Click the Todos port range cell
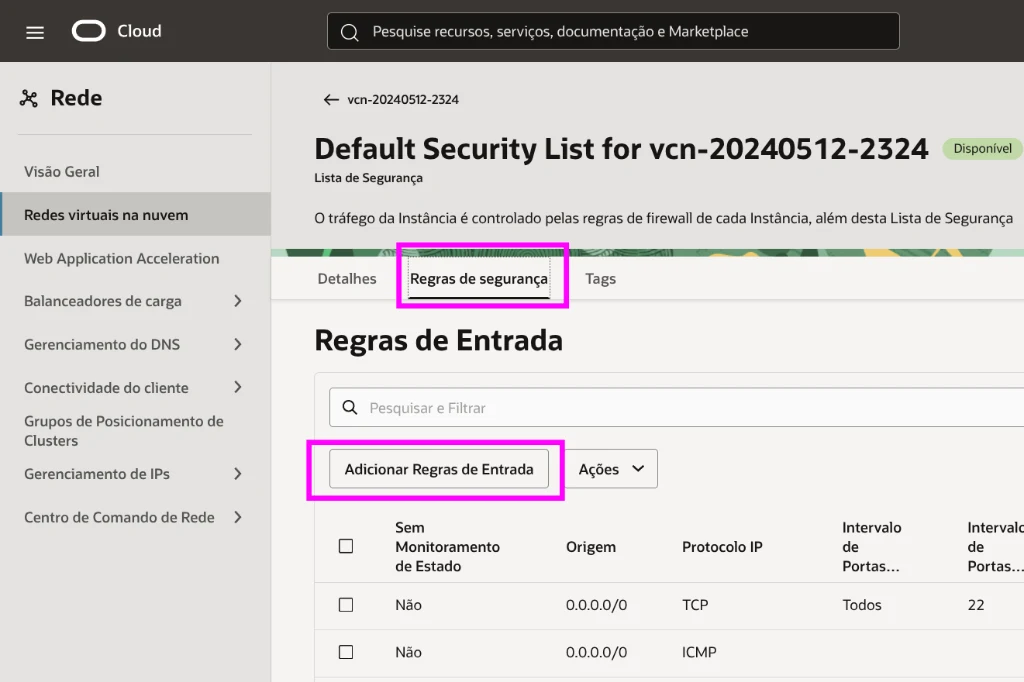1024x682 pixels. (861, 605)
